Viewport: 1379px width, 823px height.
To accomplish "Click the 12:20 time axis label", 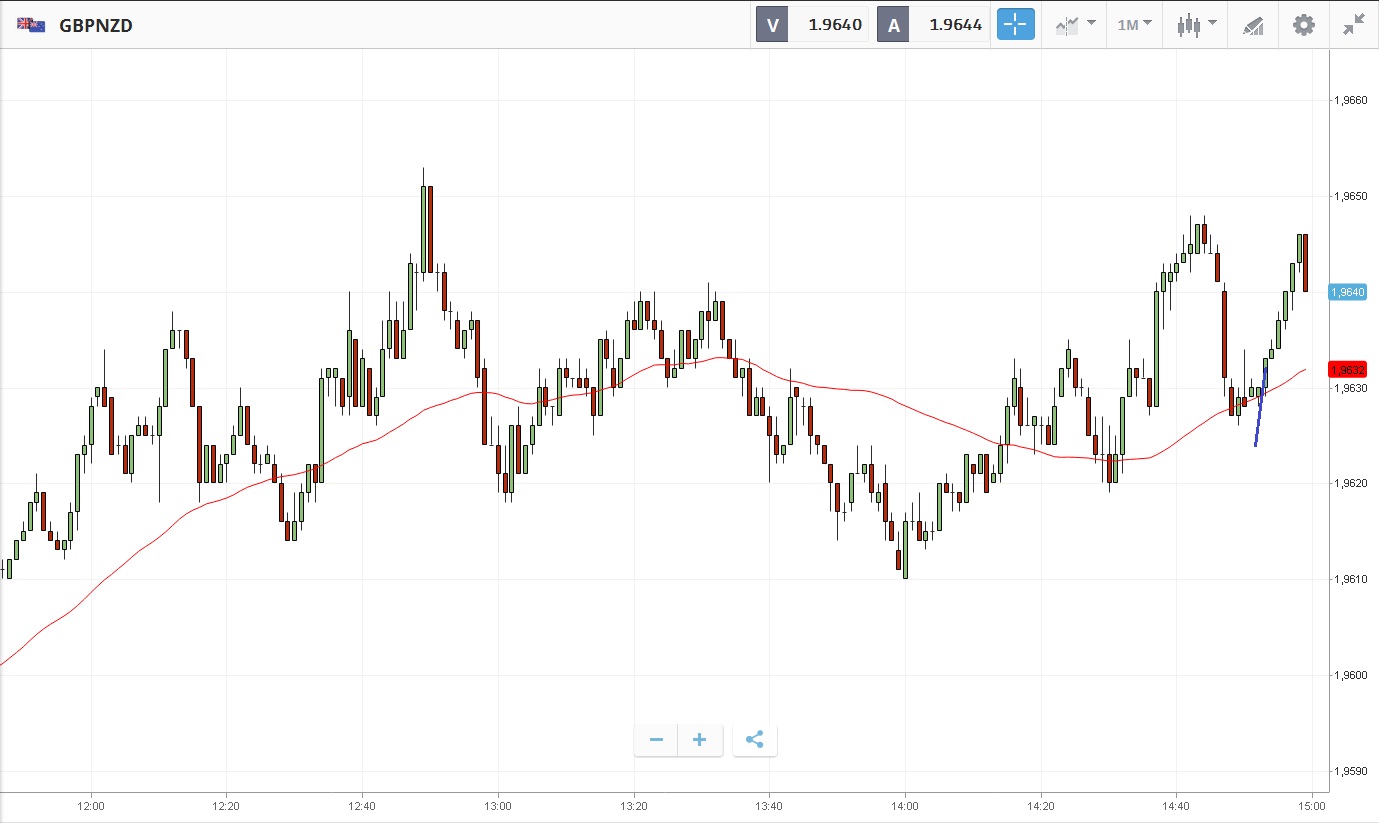I will [x=227, y=805].
